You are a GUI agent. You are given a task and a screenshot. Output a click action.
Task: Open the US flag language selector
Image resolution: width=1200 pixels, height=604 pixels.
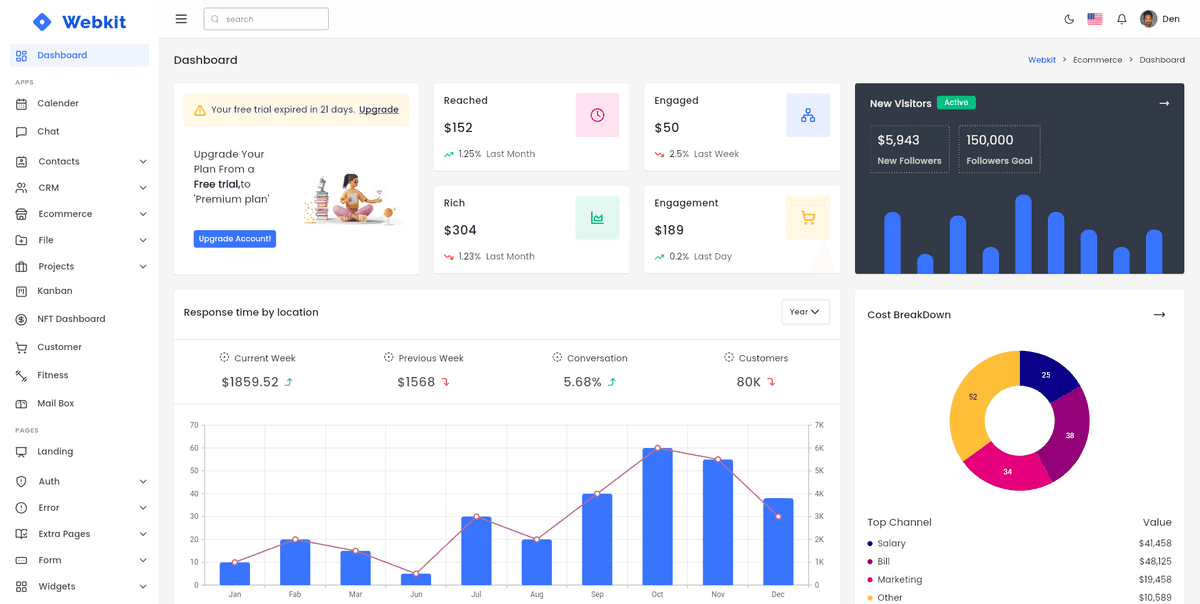click(x=1095, y=19)
